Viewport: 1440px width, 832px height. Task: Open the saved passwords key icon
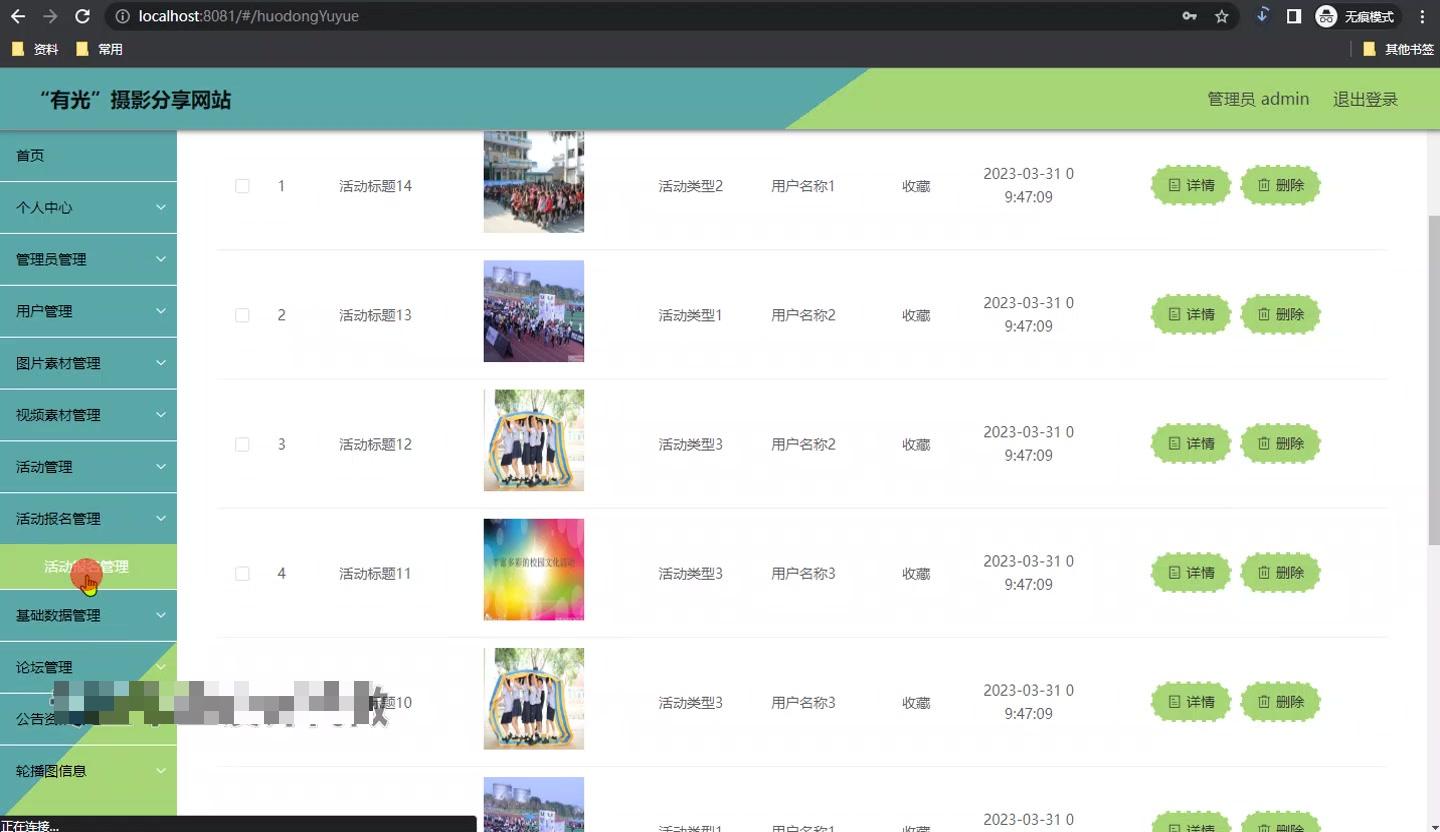[1190, 16]
